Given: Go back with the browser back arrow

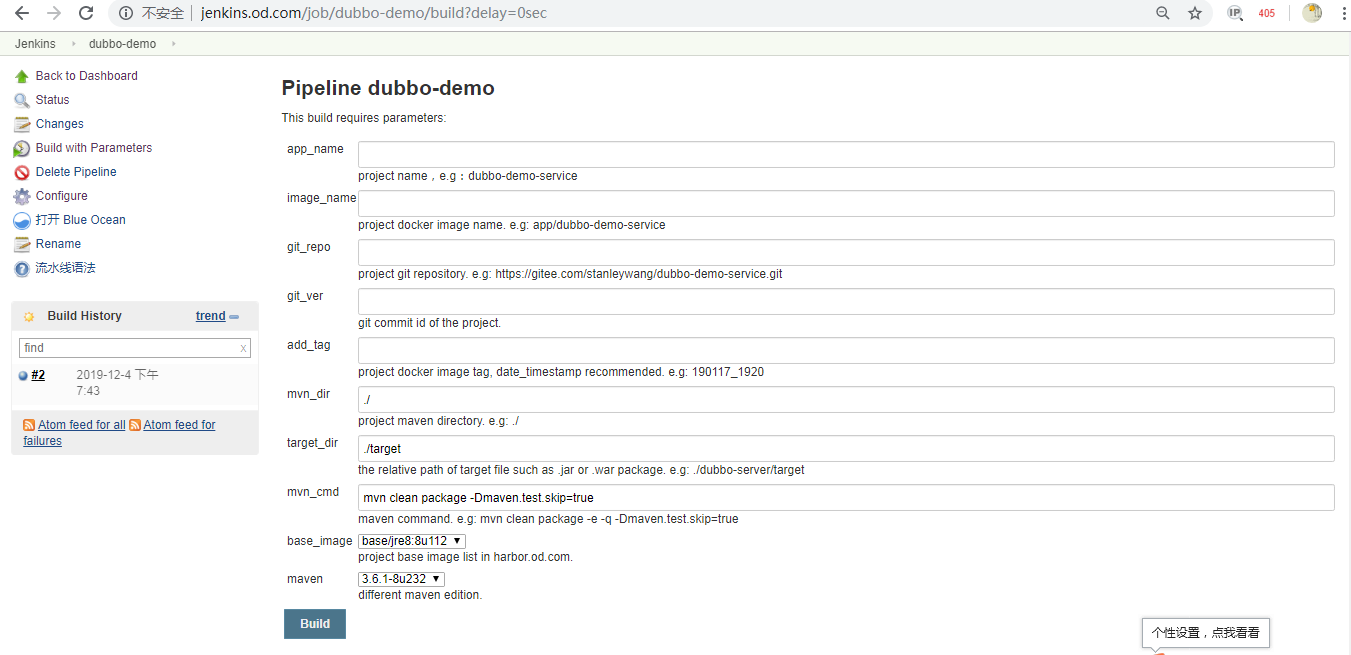Looking at the screenshot, I should coord(22,13).
